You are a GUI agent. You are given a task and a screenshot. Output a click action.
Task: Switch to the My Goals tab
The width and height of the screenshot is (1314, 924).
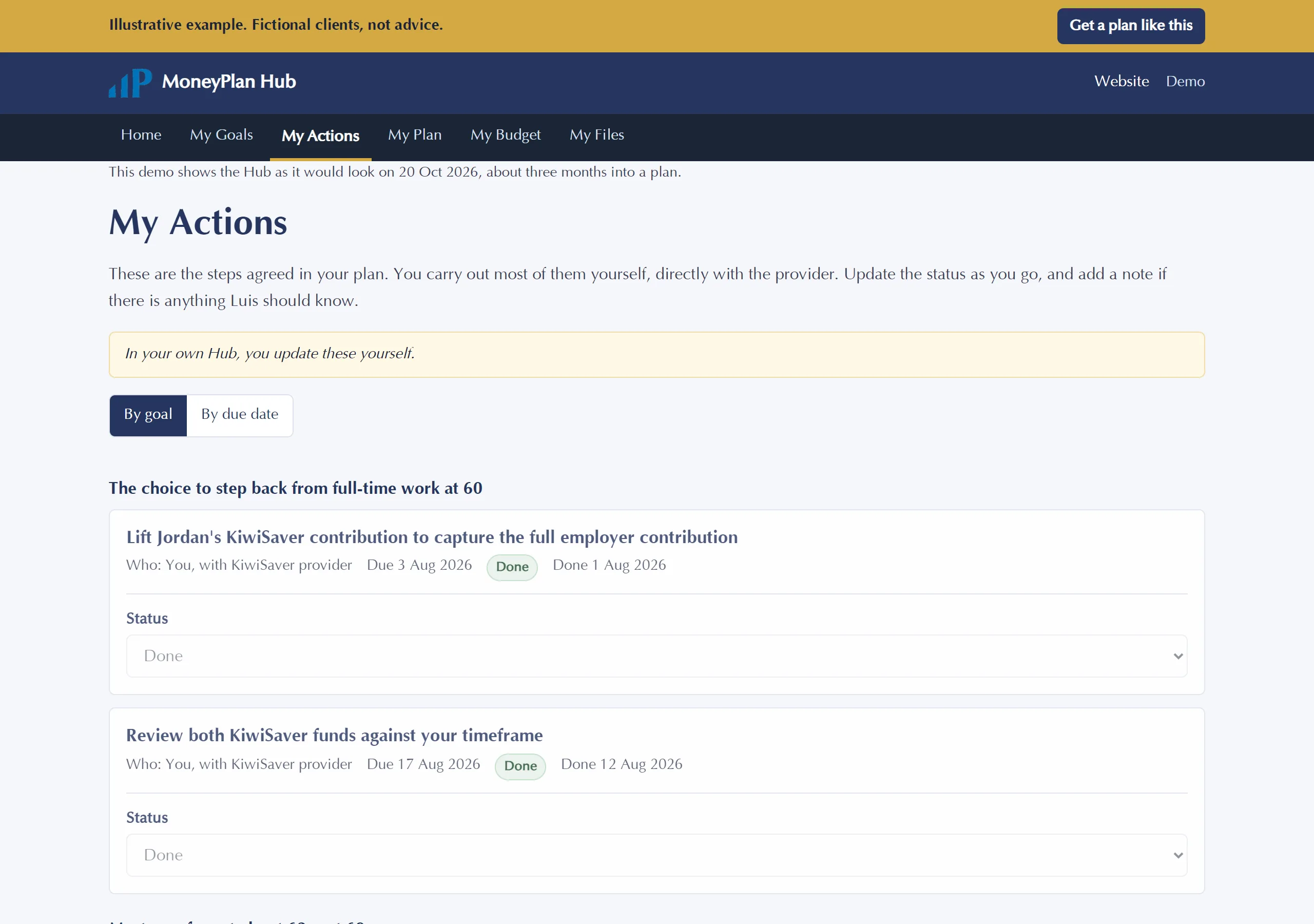point(221,135)
